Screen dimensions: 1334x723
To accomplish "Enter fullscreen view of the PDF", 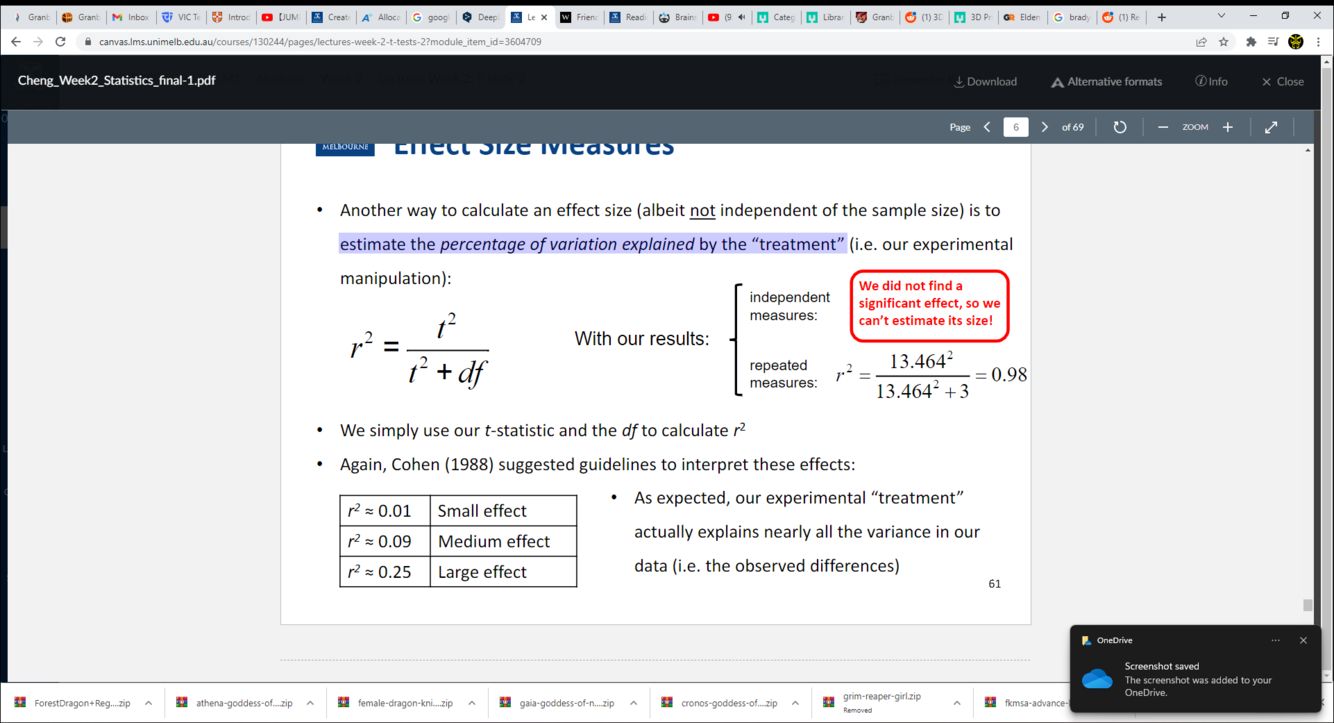I will [x=1271, y=127].
